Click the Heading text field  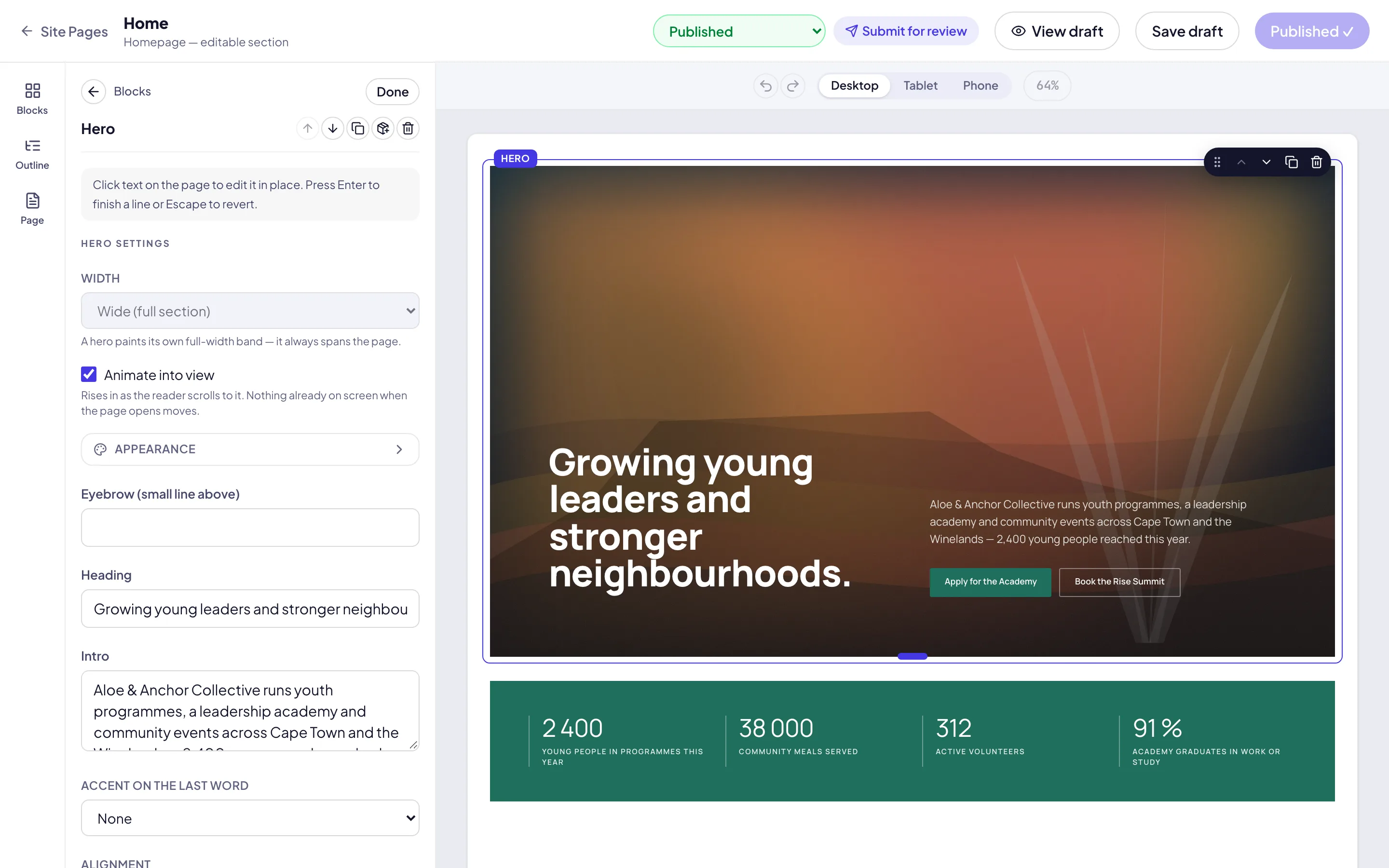[x=250, y=609]
